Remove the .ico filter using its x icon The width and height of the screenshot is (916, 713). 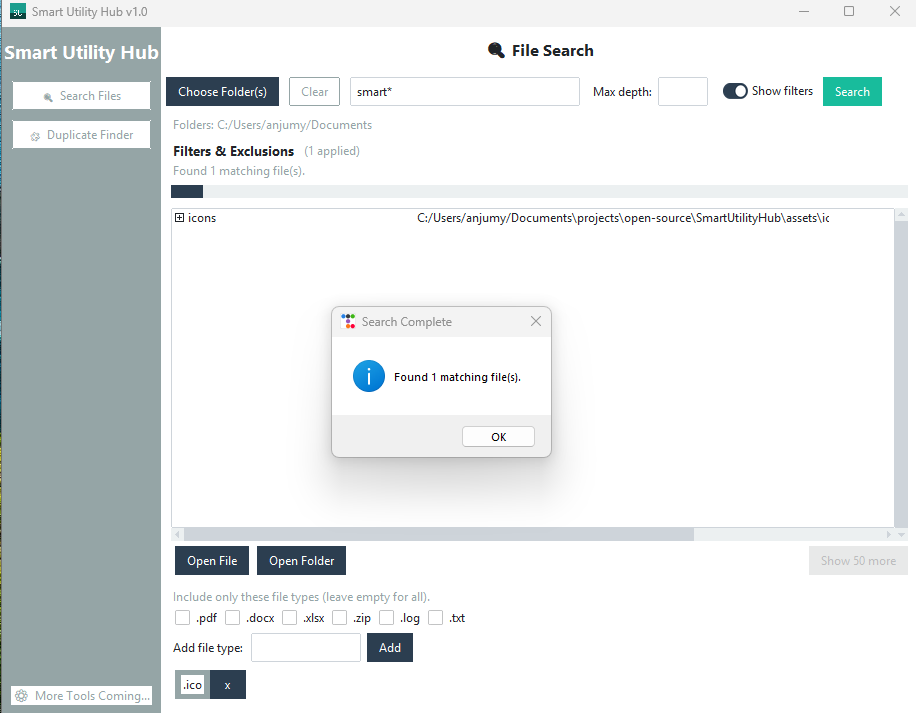click(x=227, y=684)
